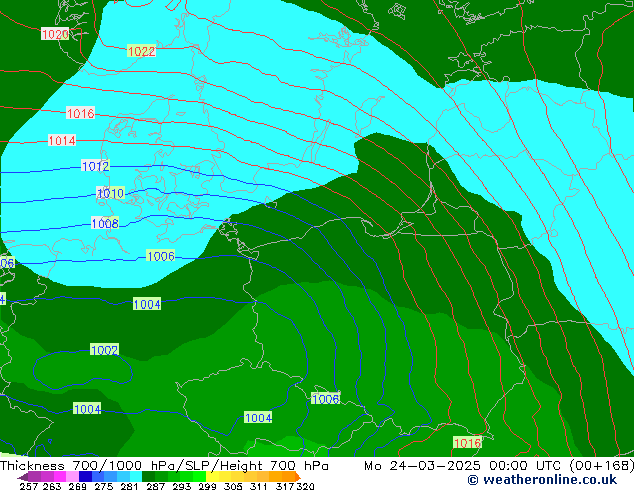Click the 1010 isobar label
The height and width of the screenshot is (490, 634).
pos(110,193)
